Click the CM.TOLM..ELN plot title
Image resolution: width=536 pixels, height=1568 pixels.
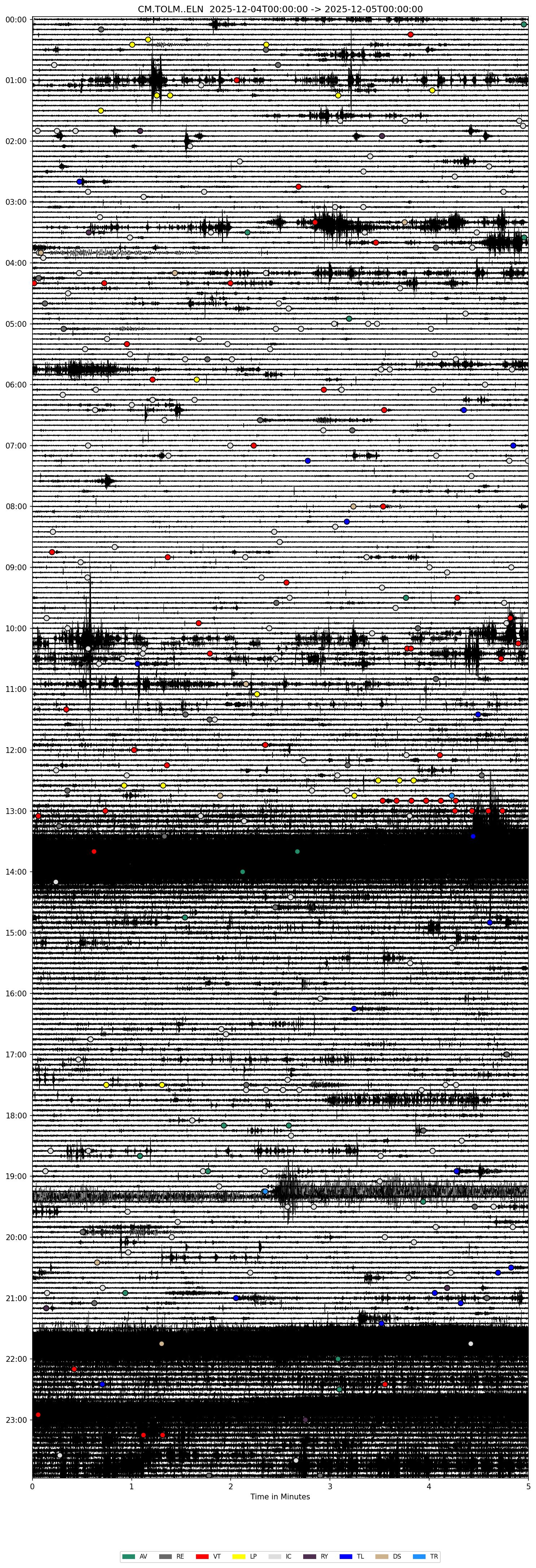[280, 9]
